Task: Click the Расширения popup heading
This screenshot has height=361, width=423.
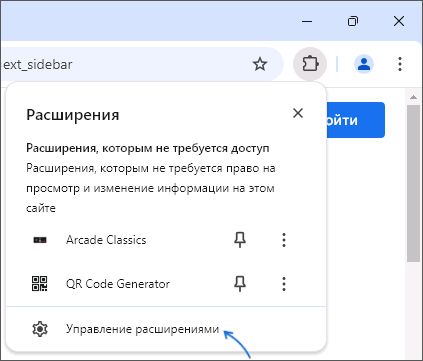Action: tap(73, 115)
